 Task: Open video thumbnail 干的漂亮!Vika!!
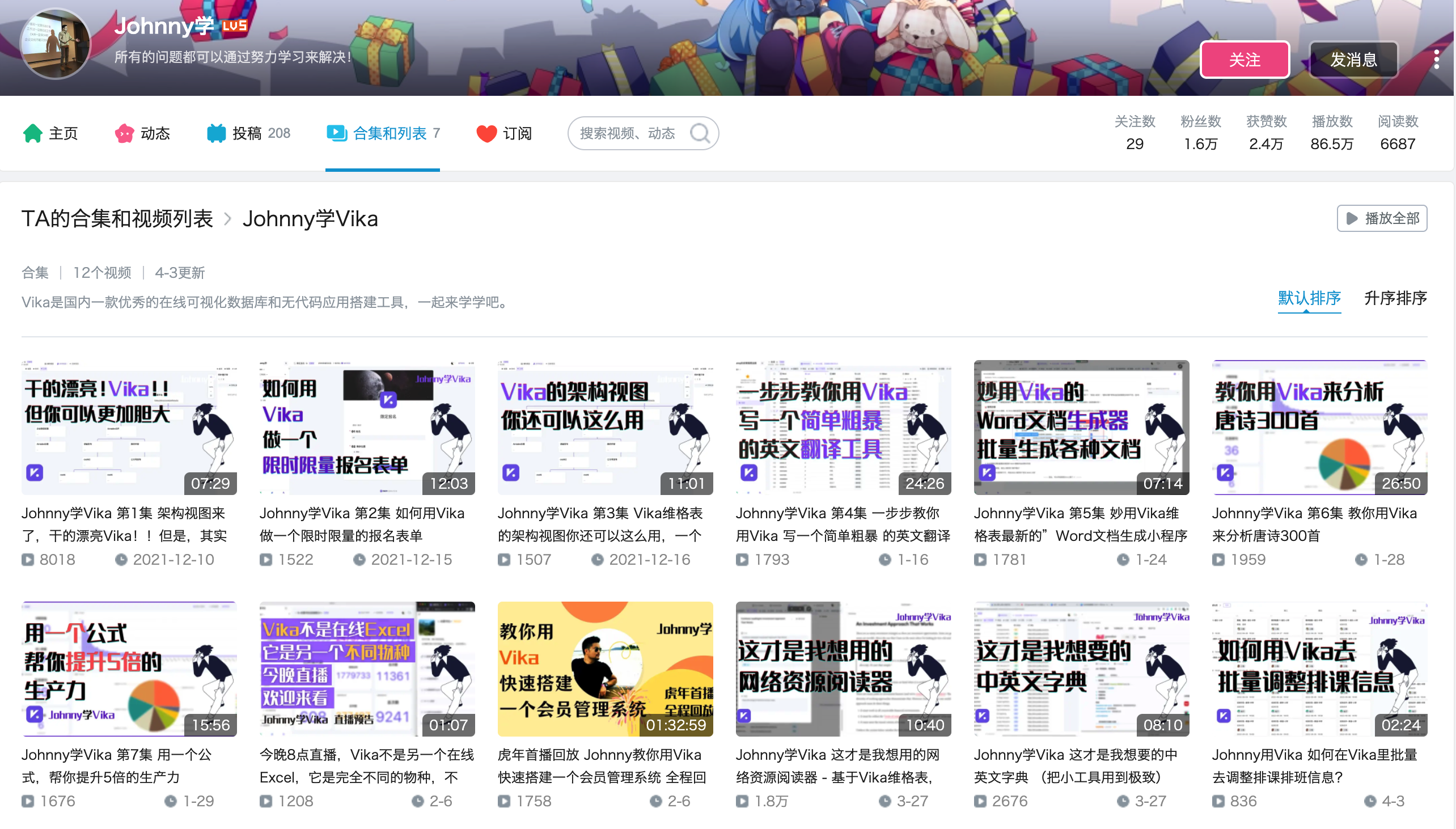[129, 428]
